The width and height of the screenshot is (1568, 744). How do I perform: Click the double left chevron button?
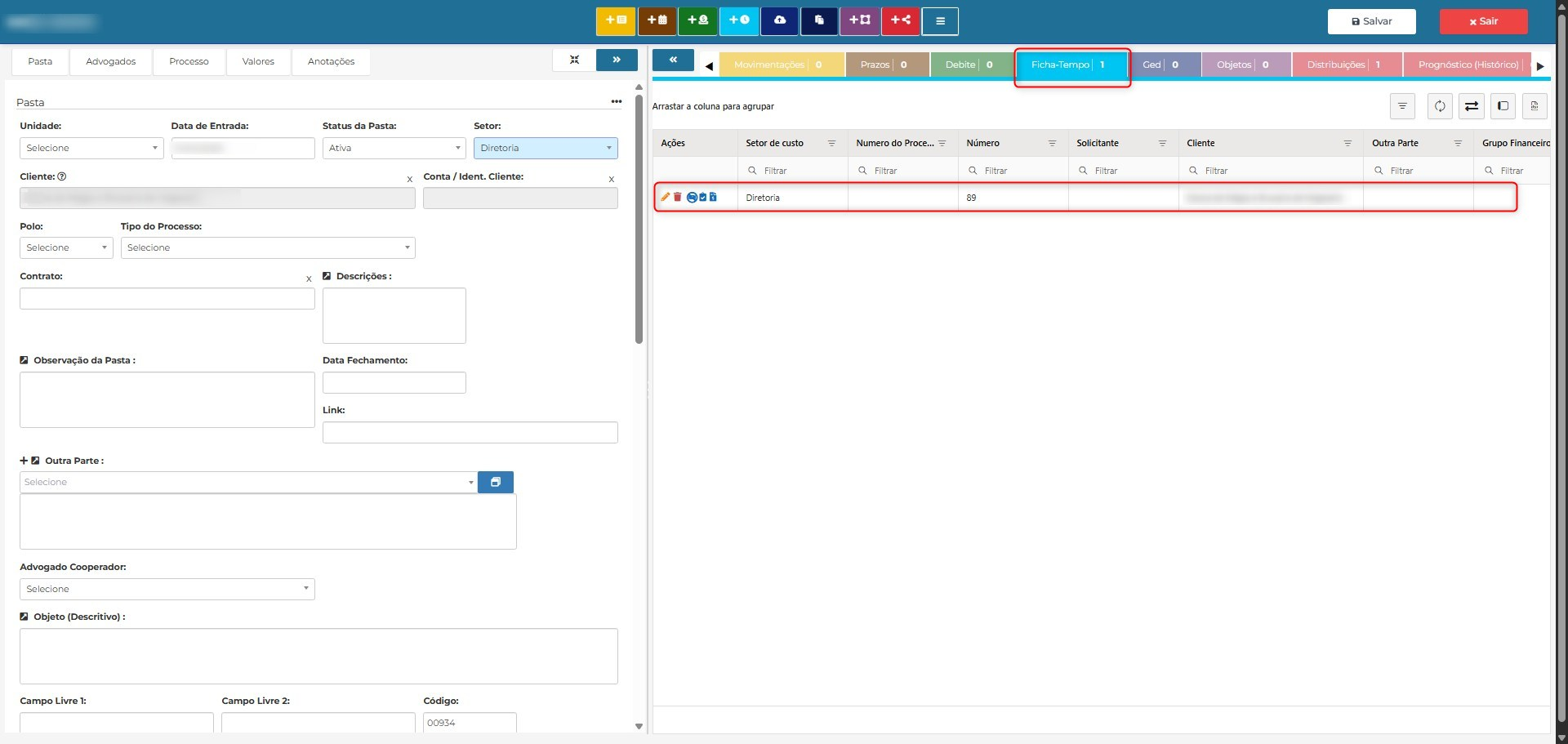coord(673,60)
